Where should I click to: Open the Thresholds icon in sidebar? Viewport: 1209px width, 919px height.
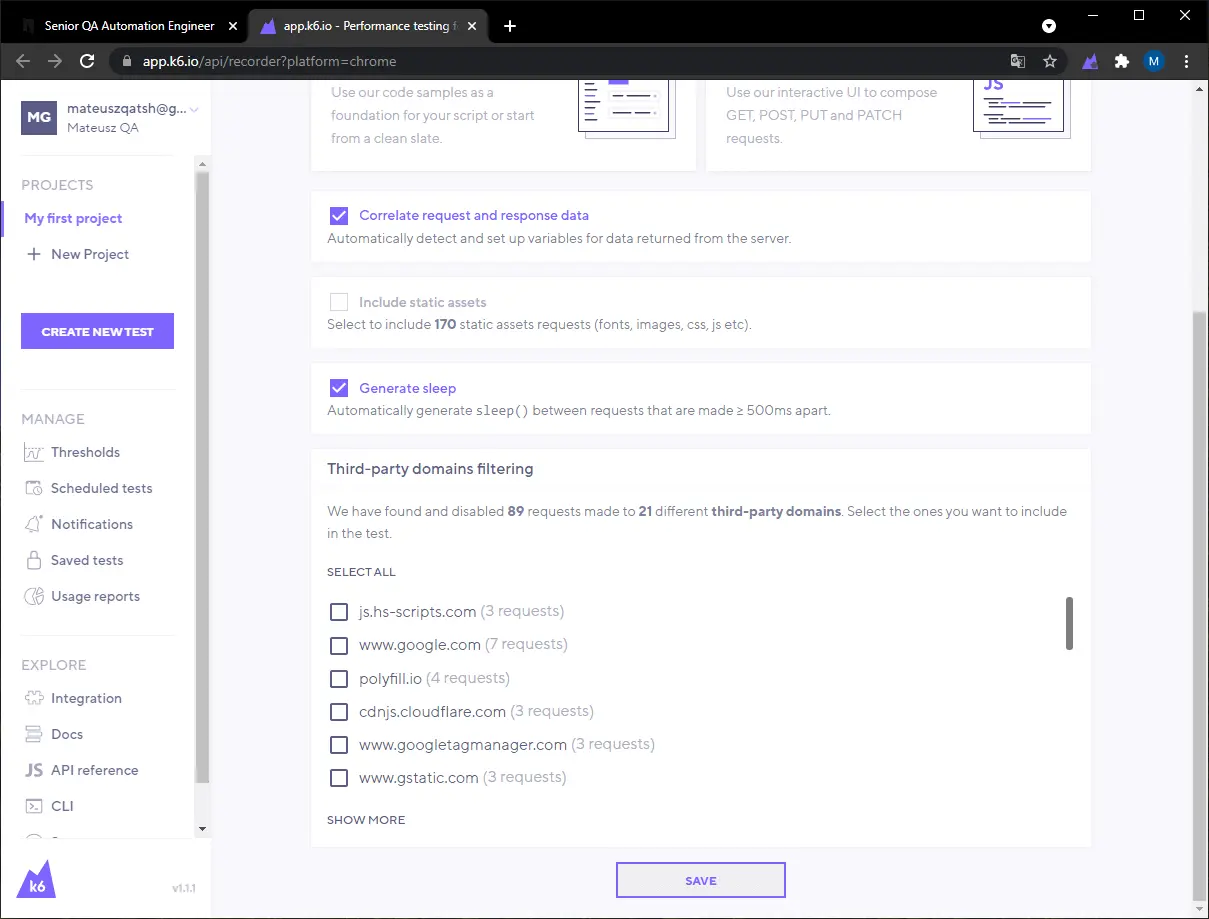pos(34,453)
